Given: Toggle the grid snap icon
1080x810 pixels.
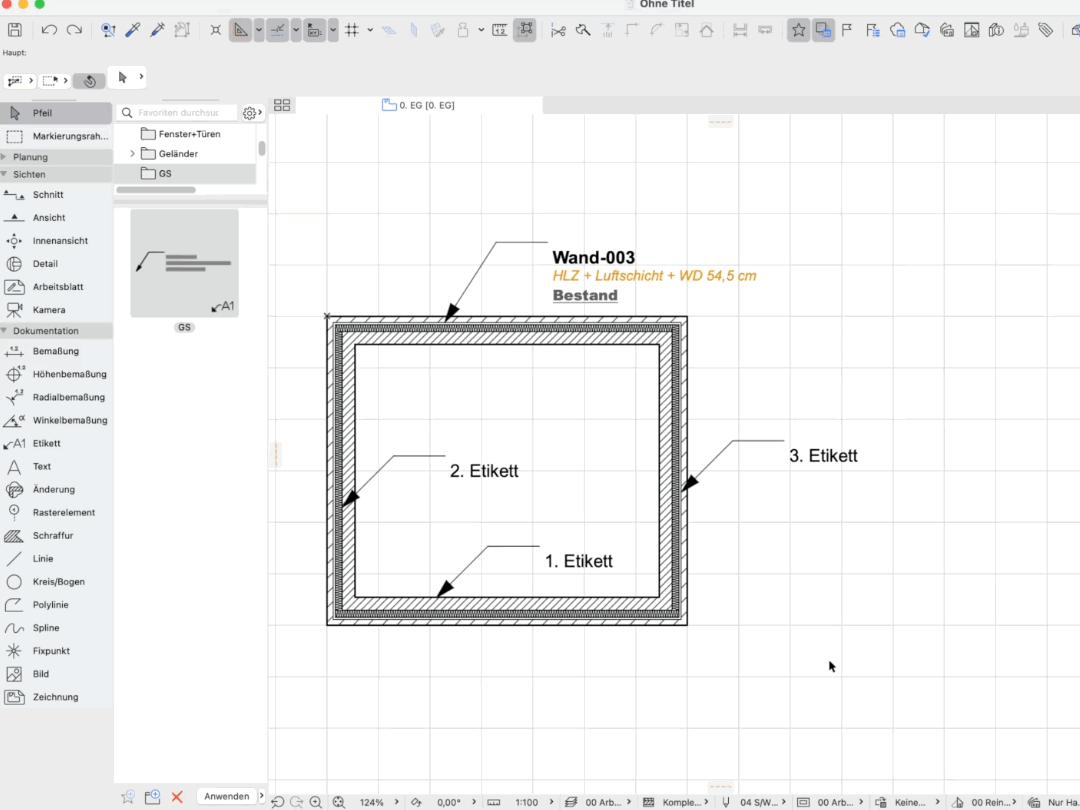Looking at the screenshot, I should click(x=352, y=30).
